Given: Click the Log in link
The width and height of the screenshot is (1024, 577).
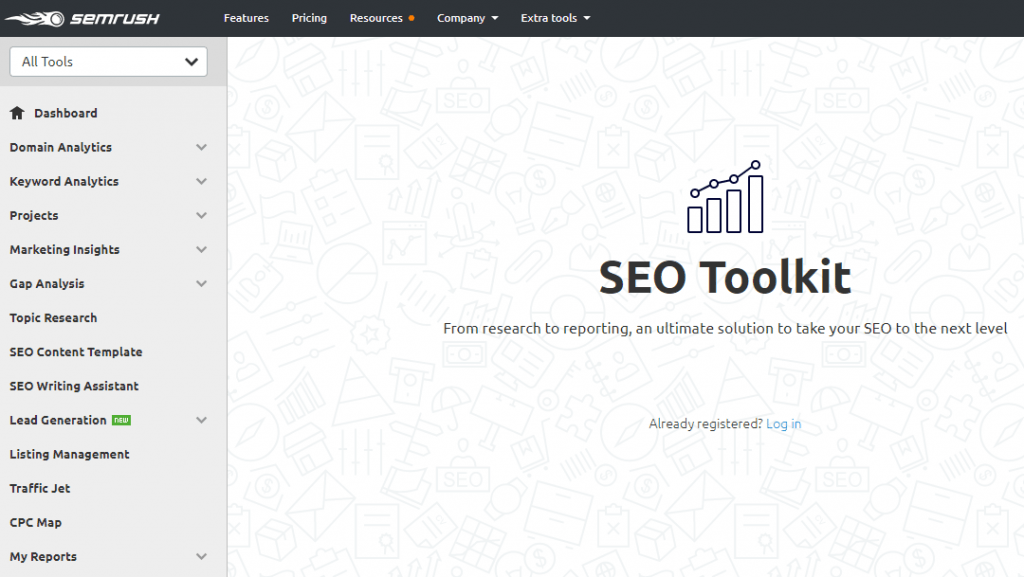Looking at the screenshot, I should [x=783, y=424].
